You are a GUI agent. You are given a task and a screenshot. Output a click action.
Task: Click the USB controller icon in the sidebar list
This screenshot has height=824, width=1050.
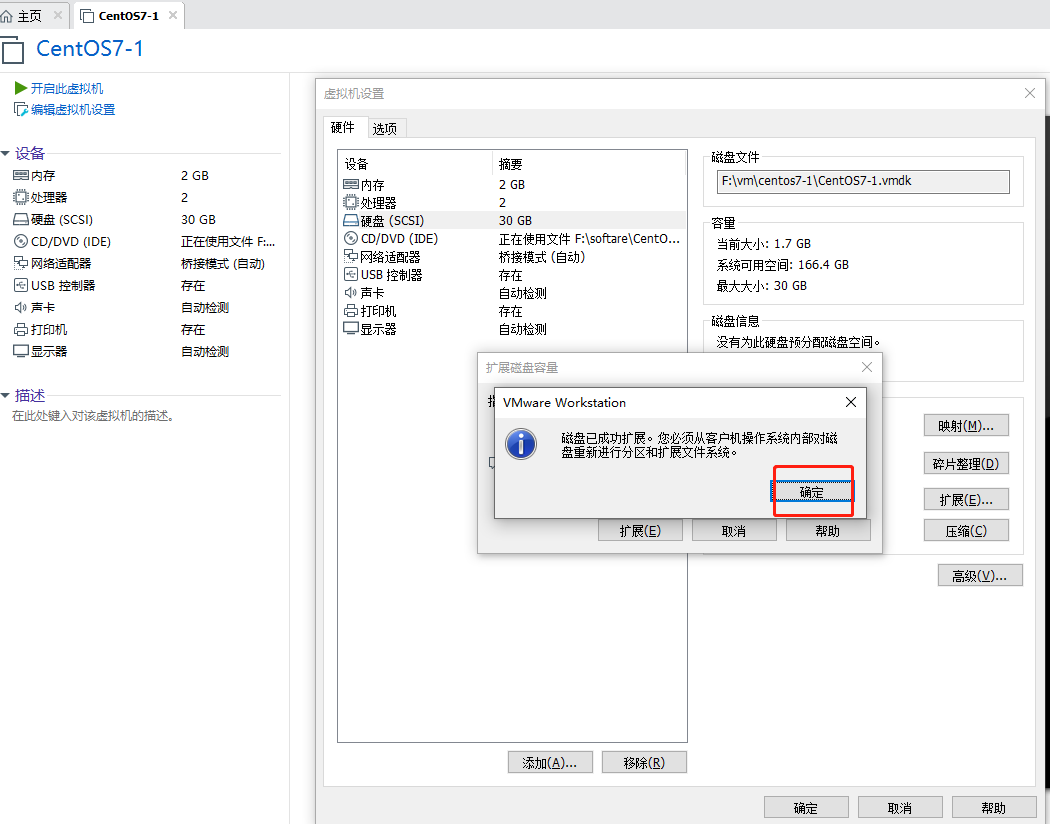[21, 286]
